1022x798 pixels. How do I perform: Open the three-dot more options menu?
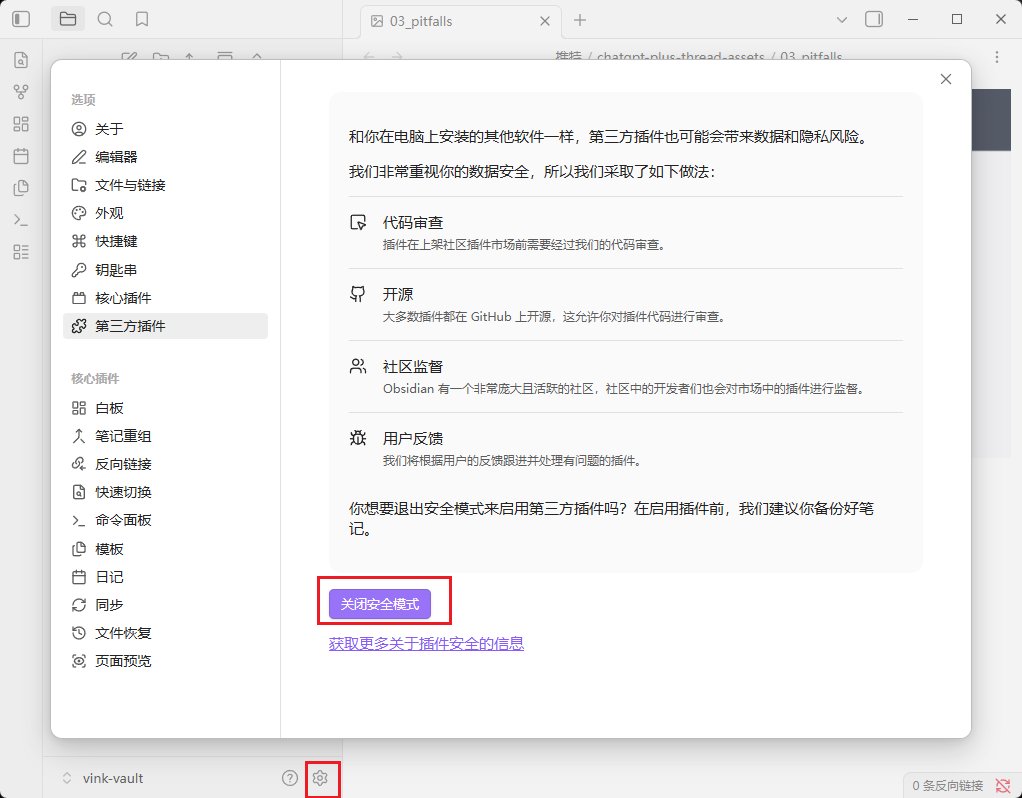click(x=997, y=57)
